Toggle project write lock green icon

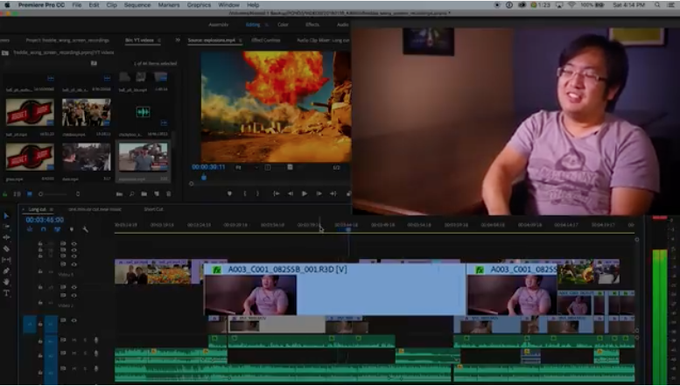tap(5, 194)
